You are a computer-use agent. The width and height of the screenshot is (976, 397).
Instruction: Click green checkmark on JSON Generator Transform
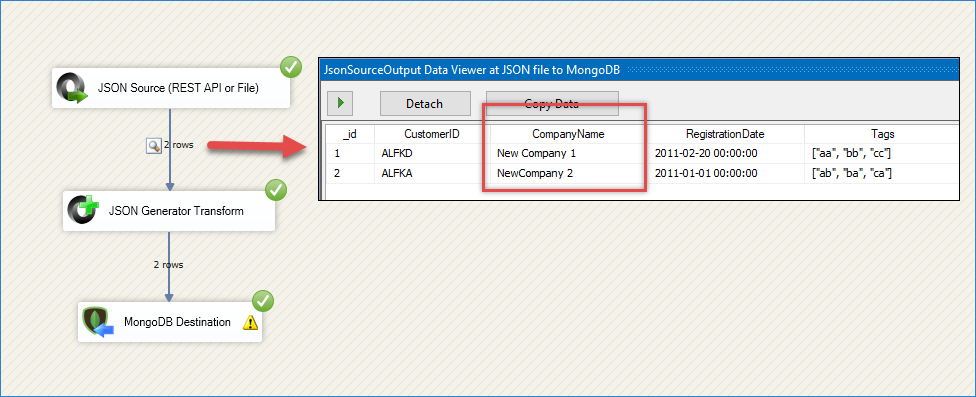tap(276, 190)
